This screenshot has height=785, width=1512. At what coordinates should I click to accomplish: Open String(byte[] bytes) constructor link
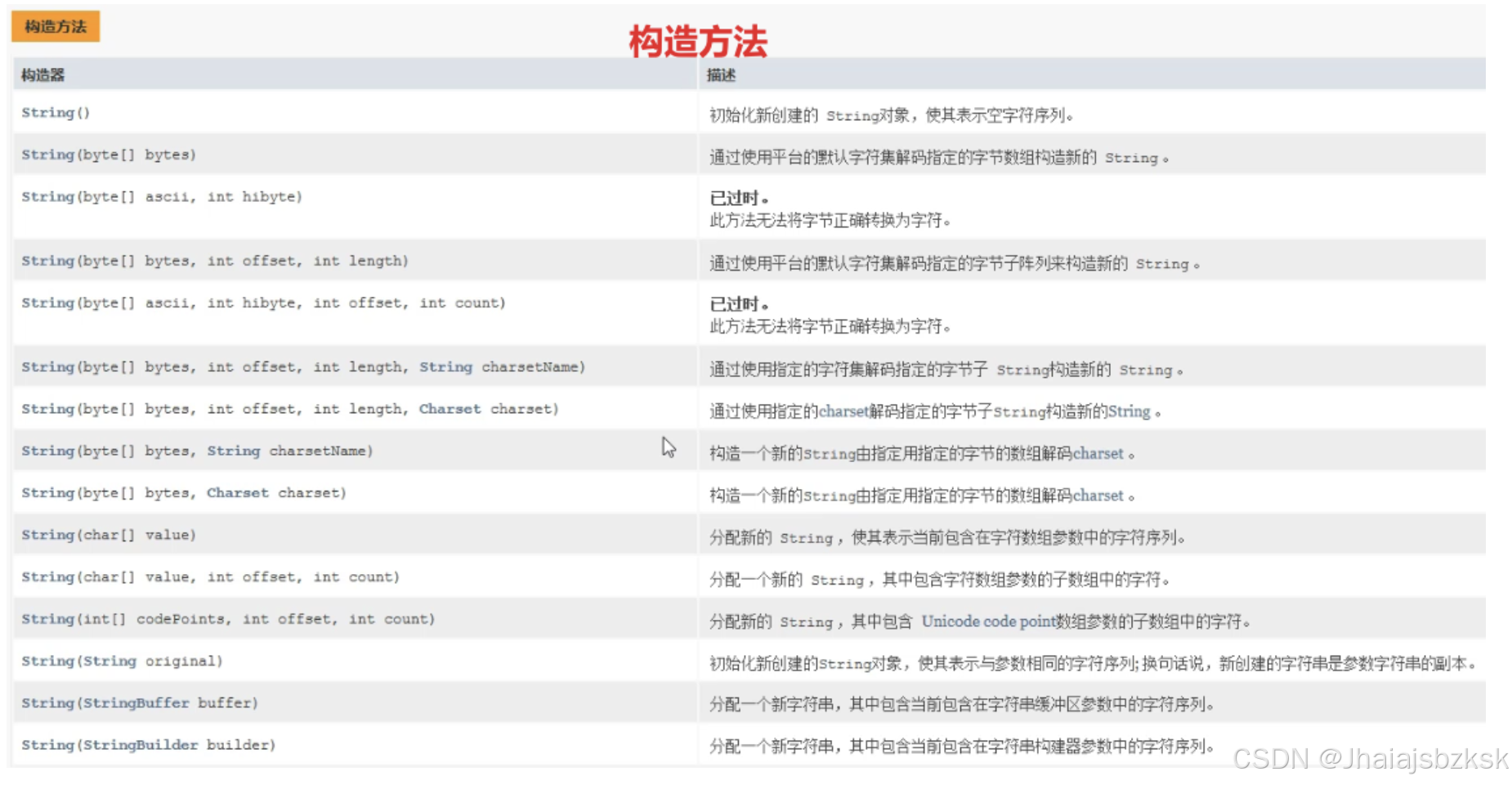109,155
